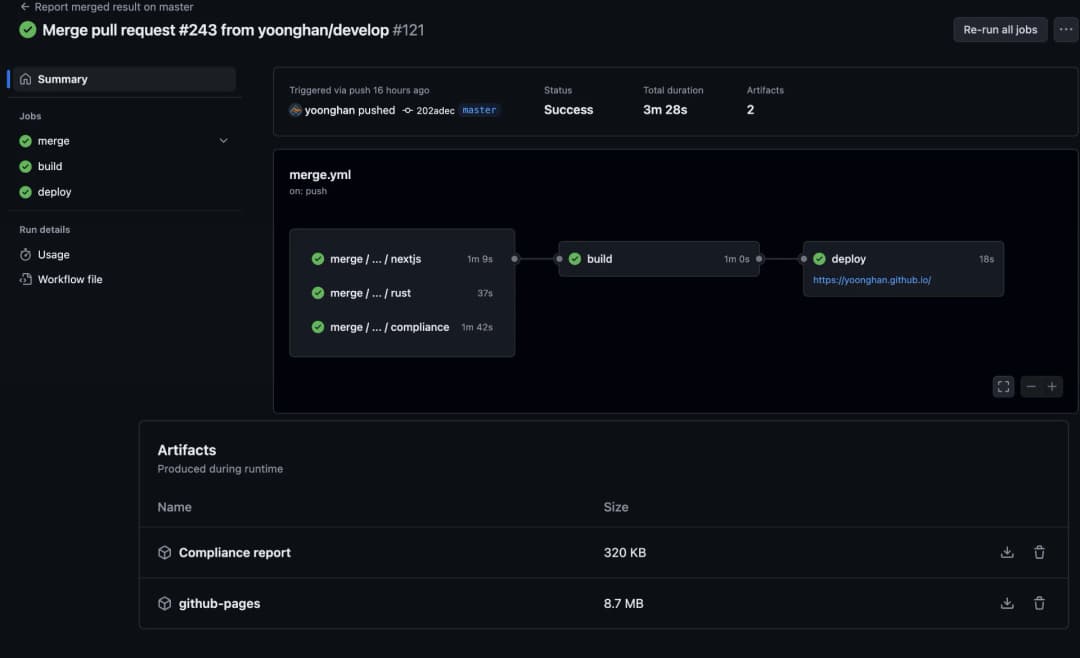This screenshot has width=1080, height=658.
Task: Open the more options menu
Action: (1066, 29)
